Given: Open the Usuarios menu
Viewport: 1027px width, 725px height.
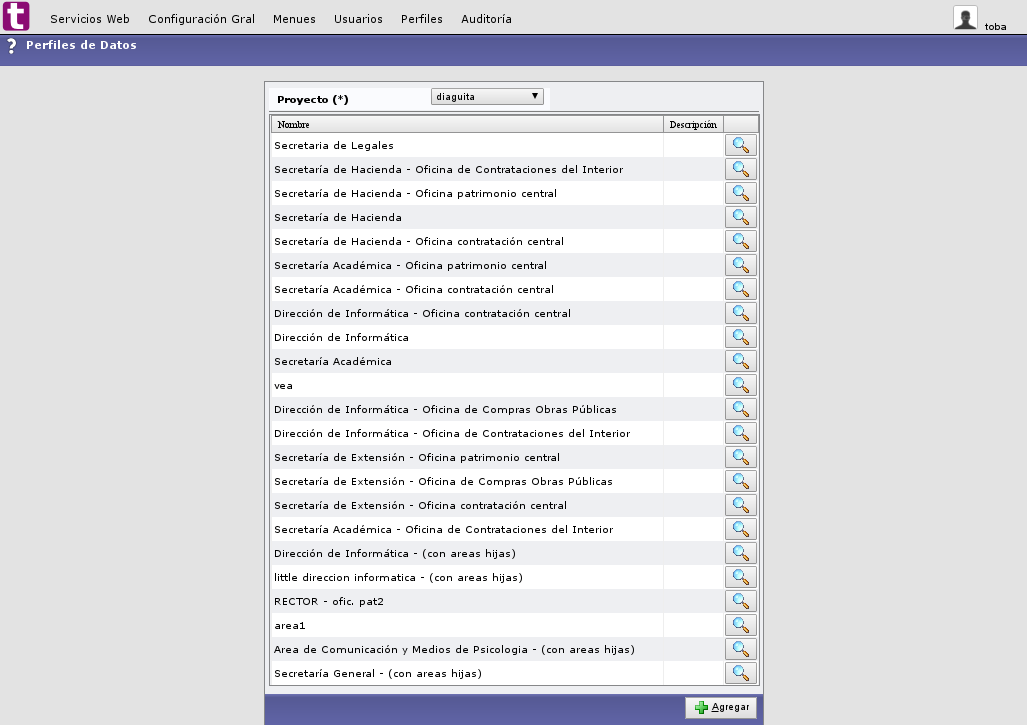Looking at the screenshot, I should pos(357,18).
